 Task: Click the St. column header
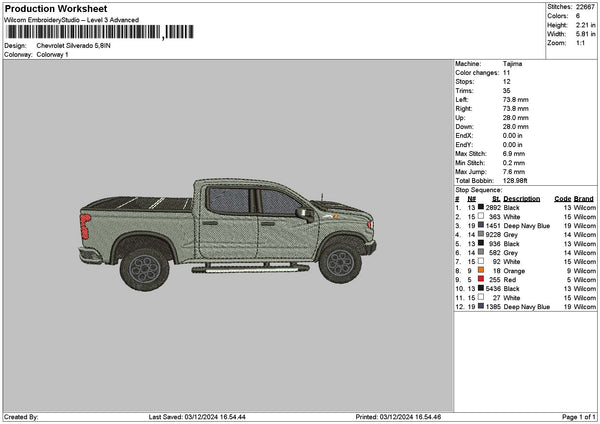point(496,198)
